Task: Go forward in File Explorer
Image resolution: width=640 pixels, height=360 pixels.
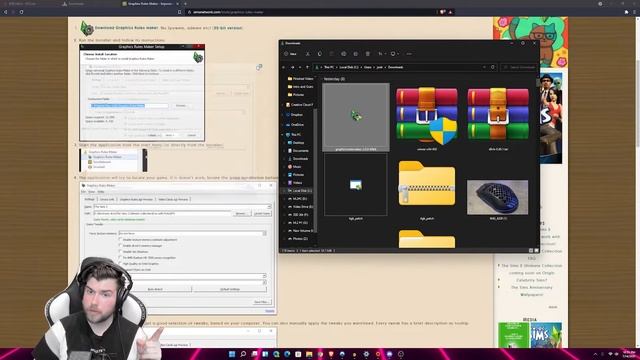Action: pos(292,67)
